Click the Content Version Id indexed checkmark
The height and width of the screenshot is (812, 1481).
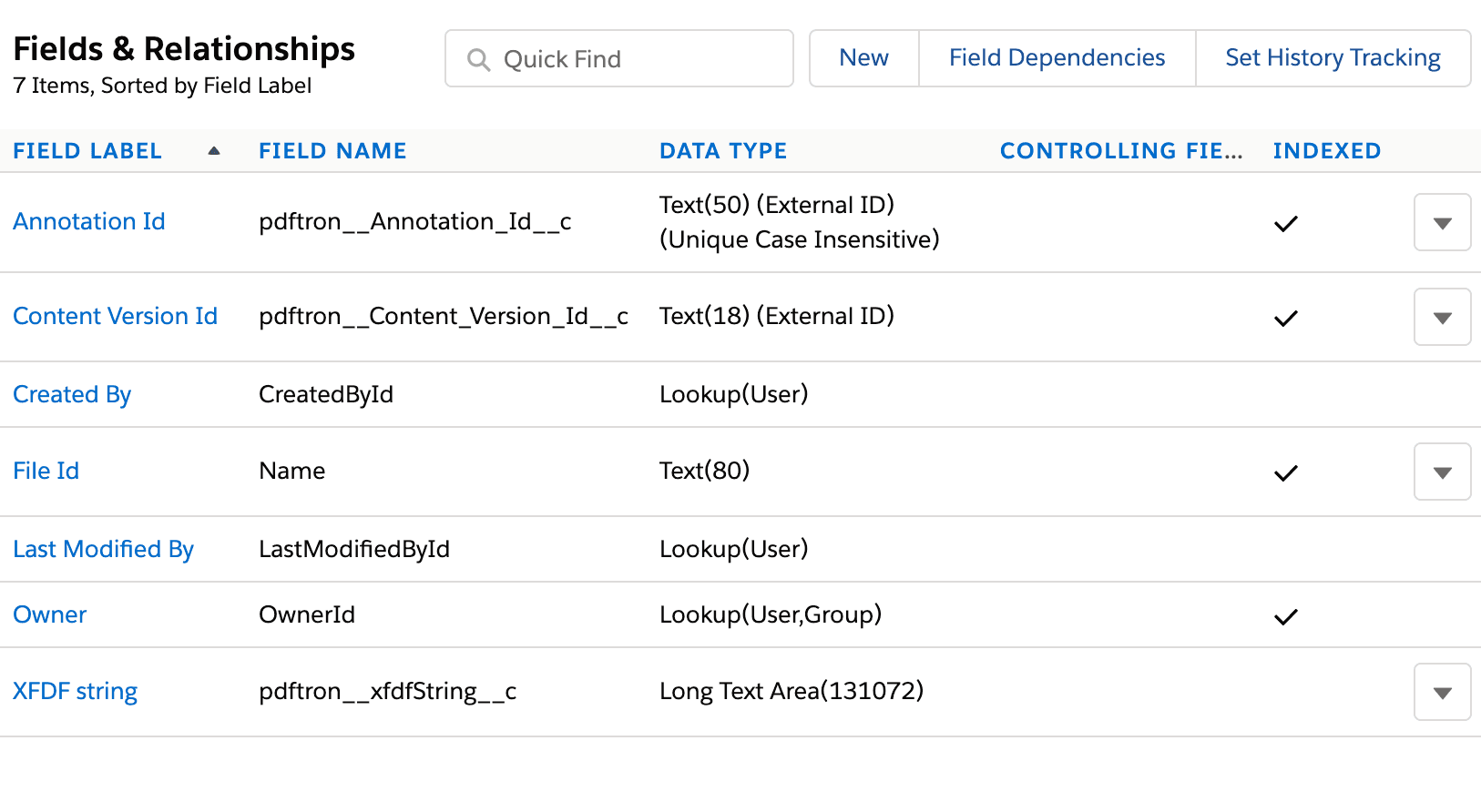coord(1285,319)
